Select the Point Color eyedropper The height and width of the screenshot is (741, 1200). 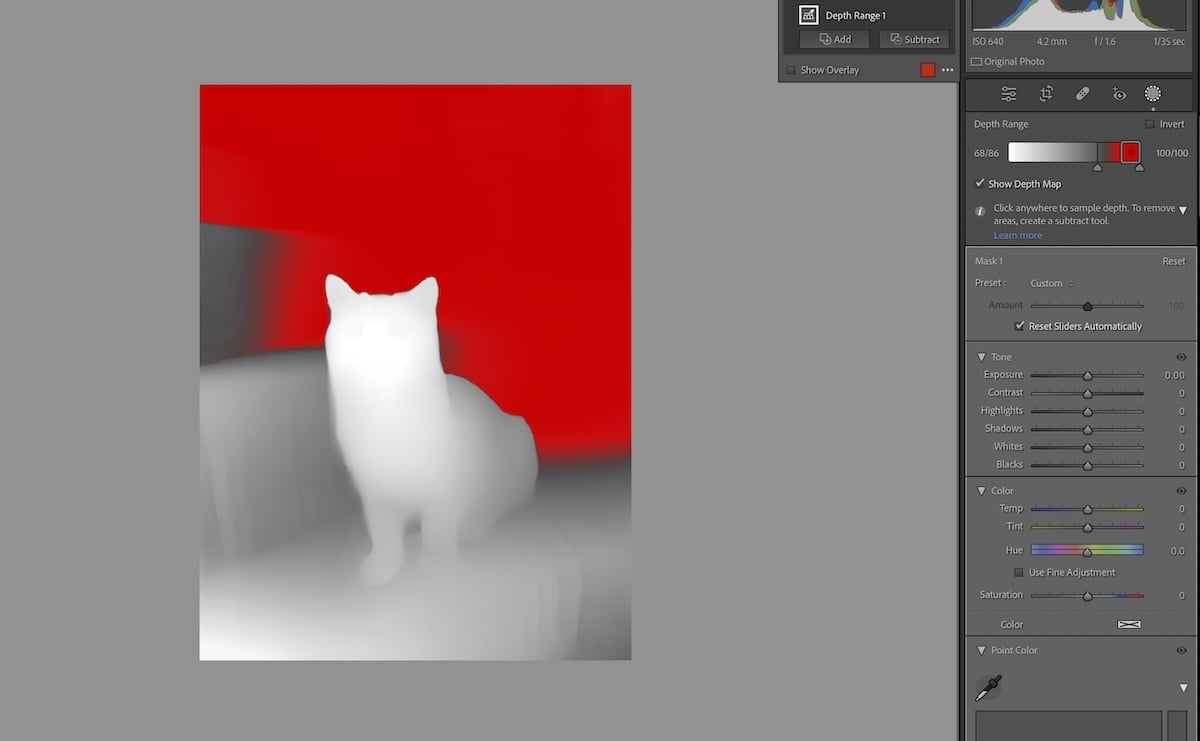click(988, 689)
